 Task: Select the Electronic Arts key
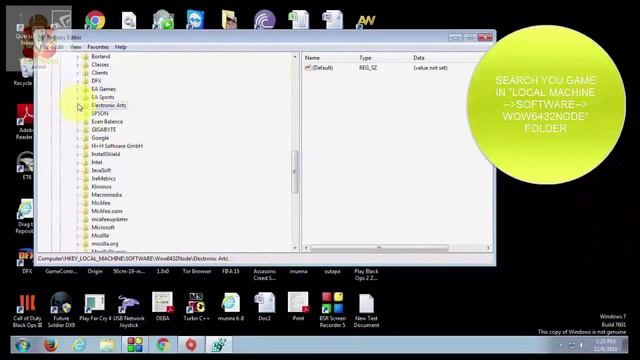tap(109, 105)
